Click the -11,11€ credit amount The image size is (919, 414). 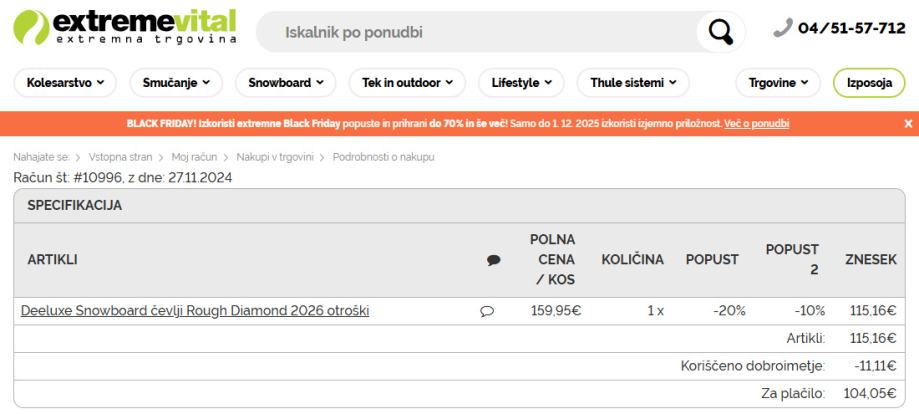[x=875, y=367]
